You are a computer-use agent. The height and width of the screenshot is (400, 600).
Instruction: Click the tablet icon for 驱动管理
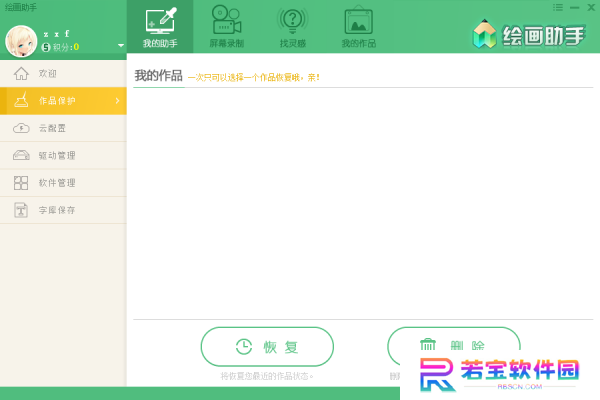click(x=21, y=155)
